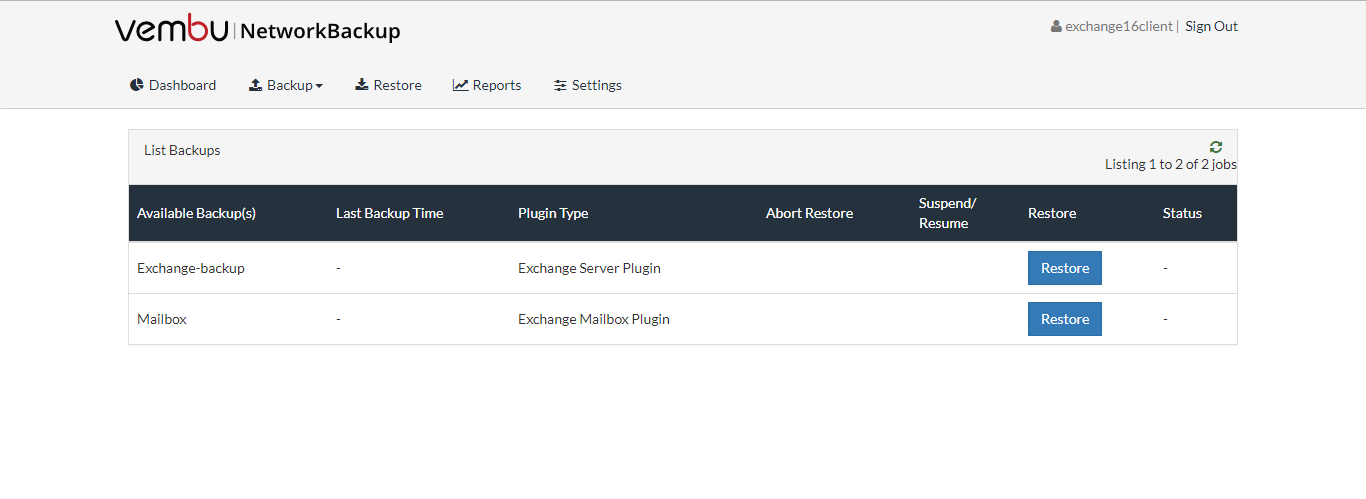Click the Suspend/Resume column header
Image resolution: width=1366 pixels, height=499 pixels.
click(947, 213)
